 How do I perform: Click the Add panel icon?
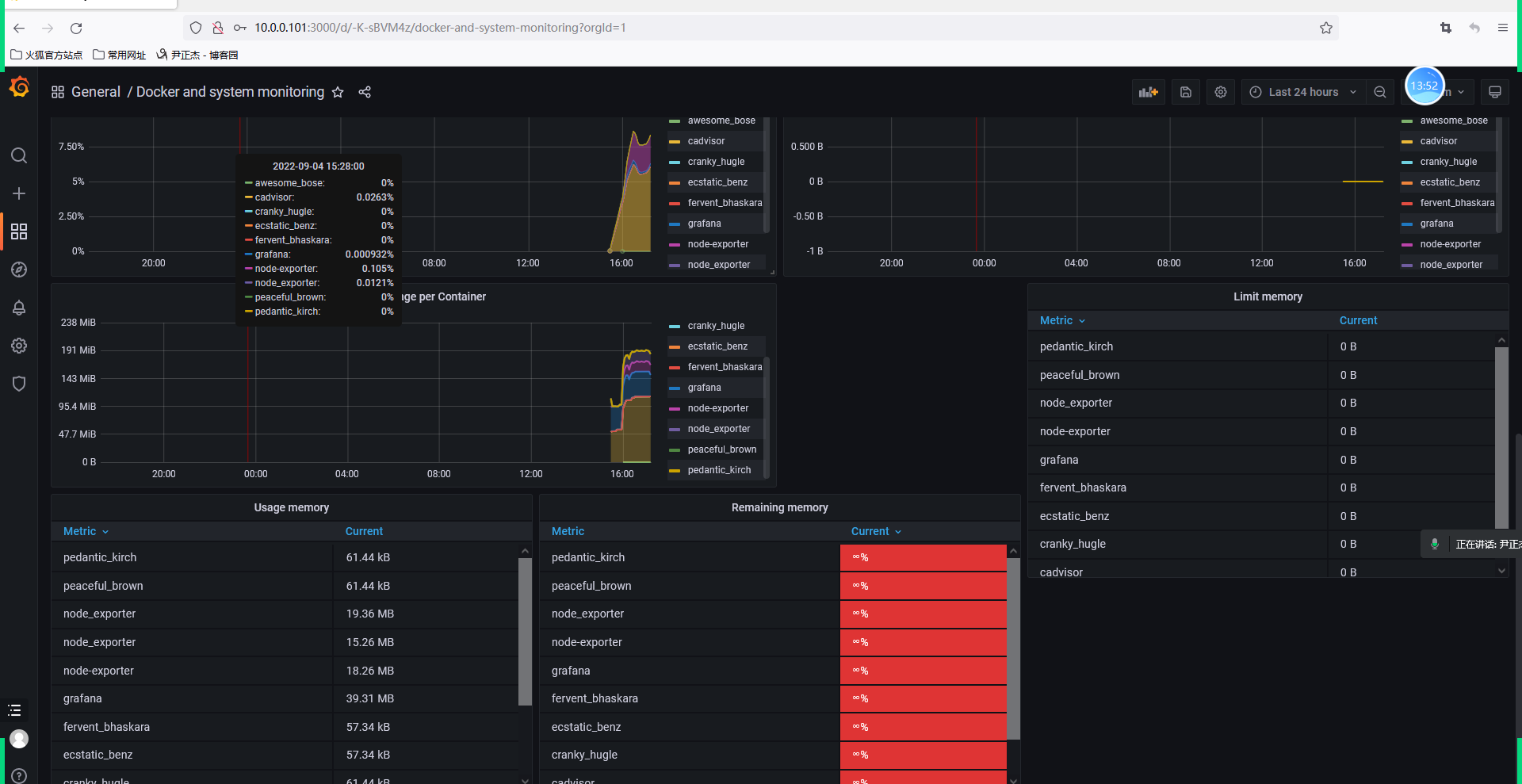[x=1149, y=92]
